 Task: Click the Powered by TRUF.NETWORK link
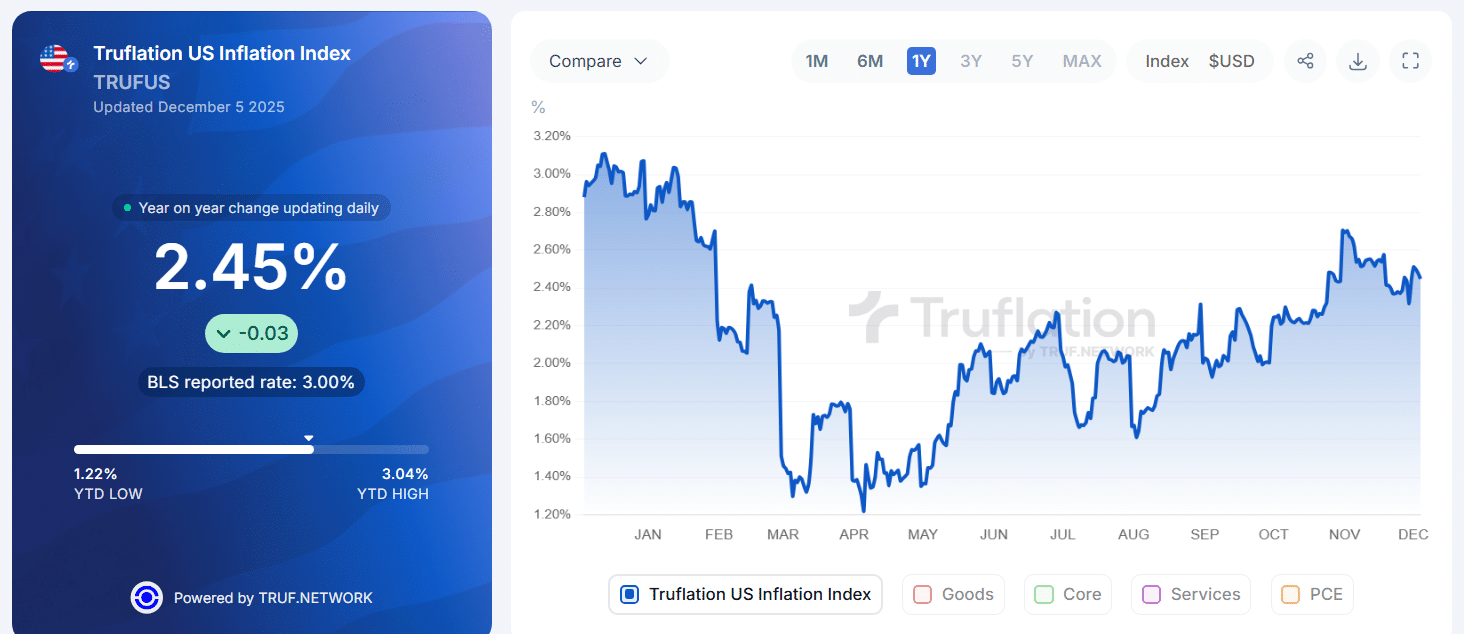pyautogui.click(x=274, y=597)
